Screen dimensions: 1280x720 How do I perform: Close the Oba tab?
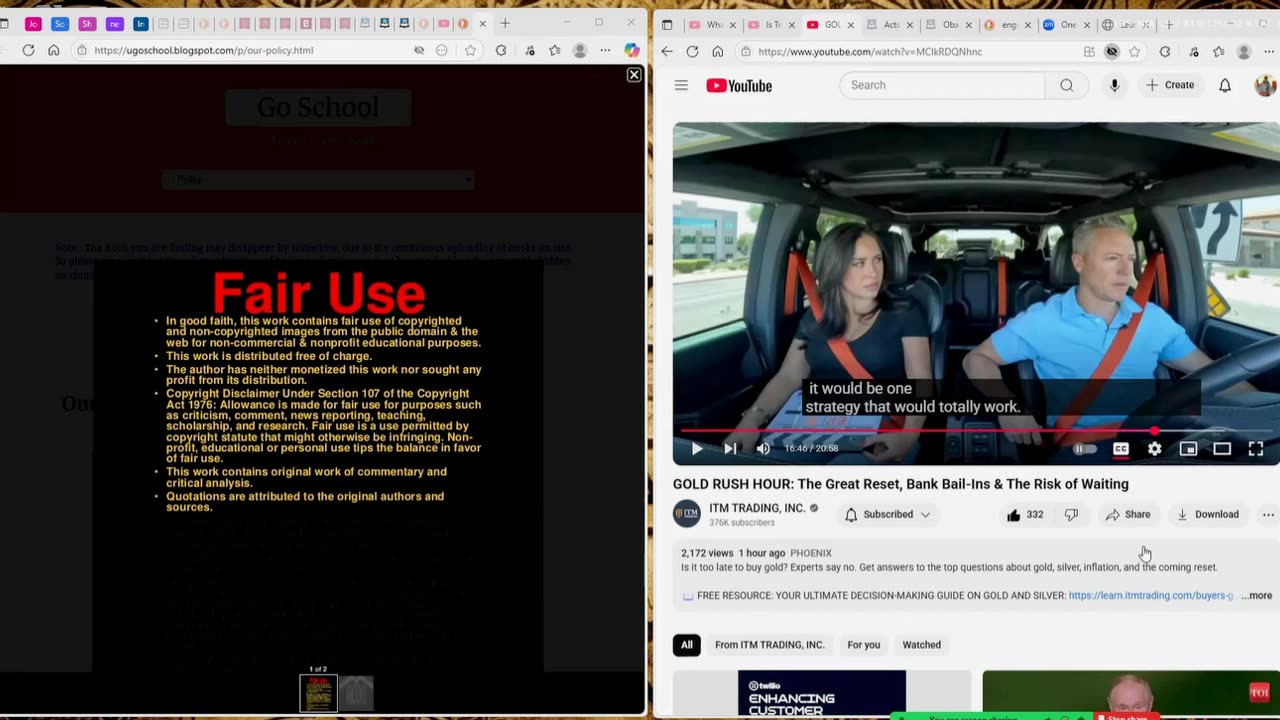pos(968,25)
